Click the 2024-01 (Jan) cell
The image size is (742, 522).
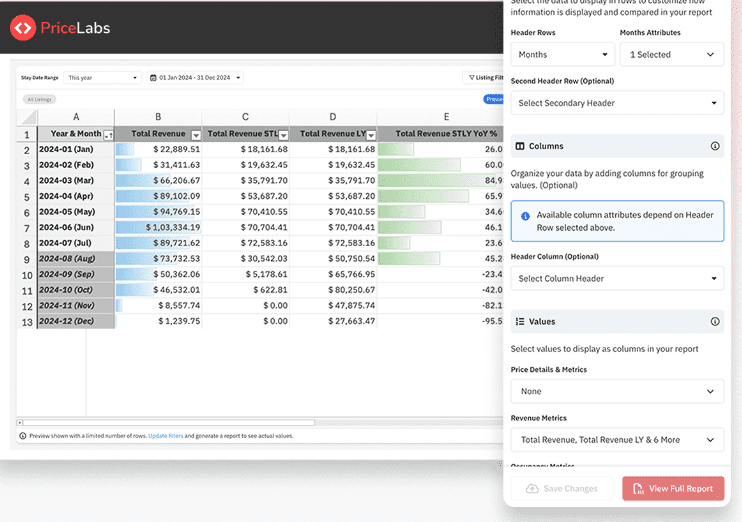click(x=76, y=150)
